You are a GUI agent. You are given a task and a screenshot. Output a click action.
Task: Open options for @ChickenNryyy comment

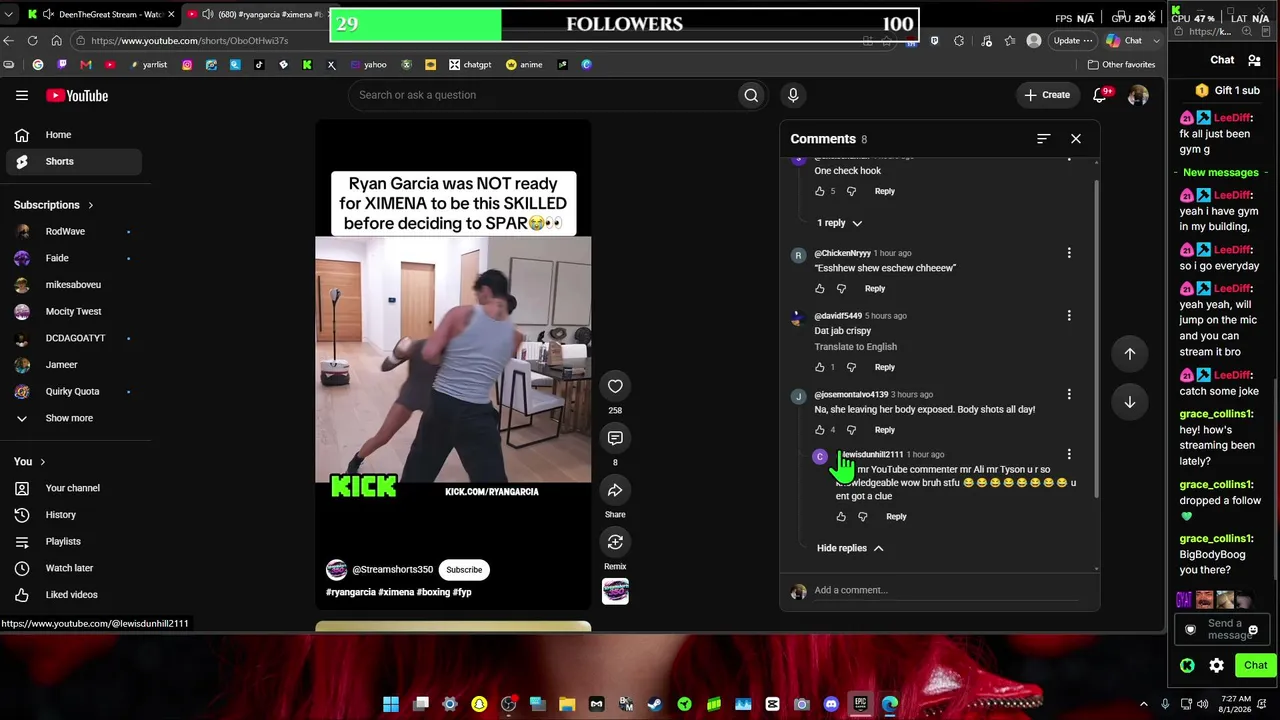(x=1069, y=253)
